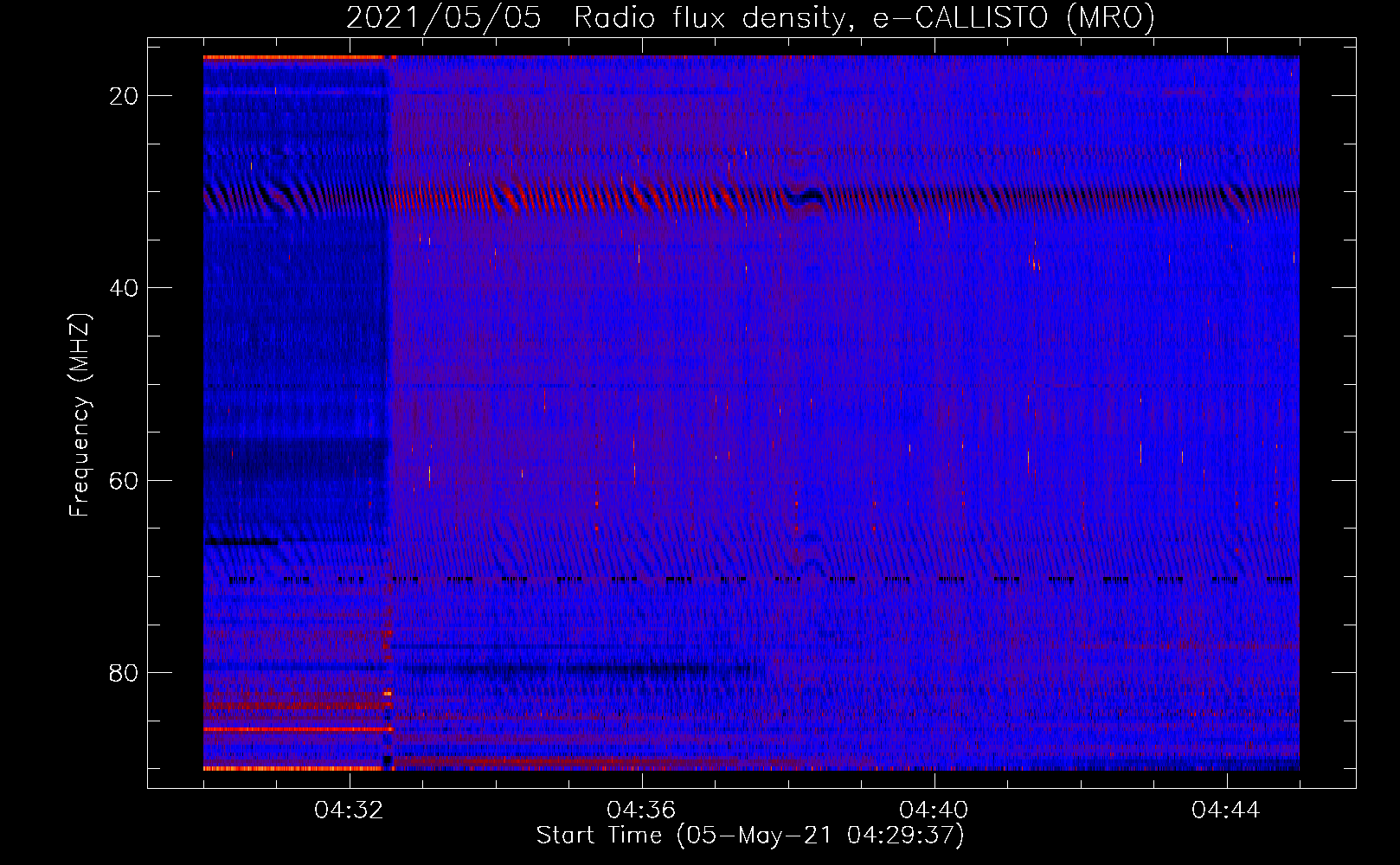Click the 40 MHz frequency tick label

pyautogui.click(x=124, y=288)
